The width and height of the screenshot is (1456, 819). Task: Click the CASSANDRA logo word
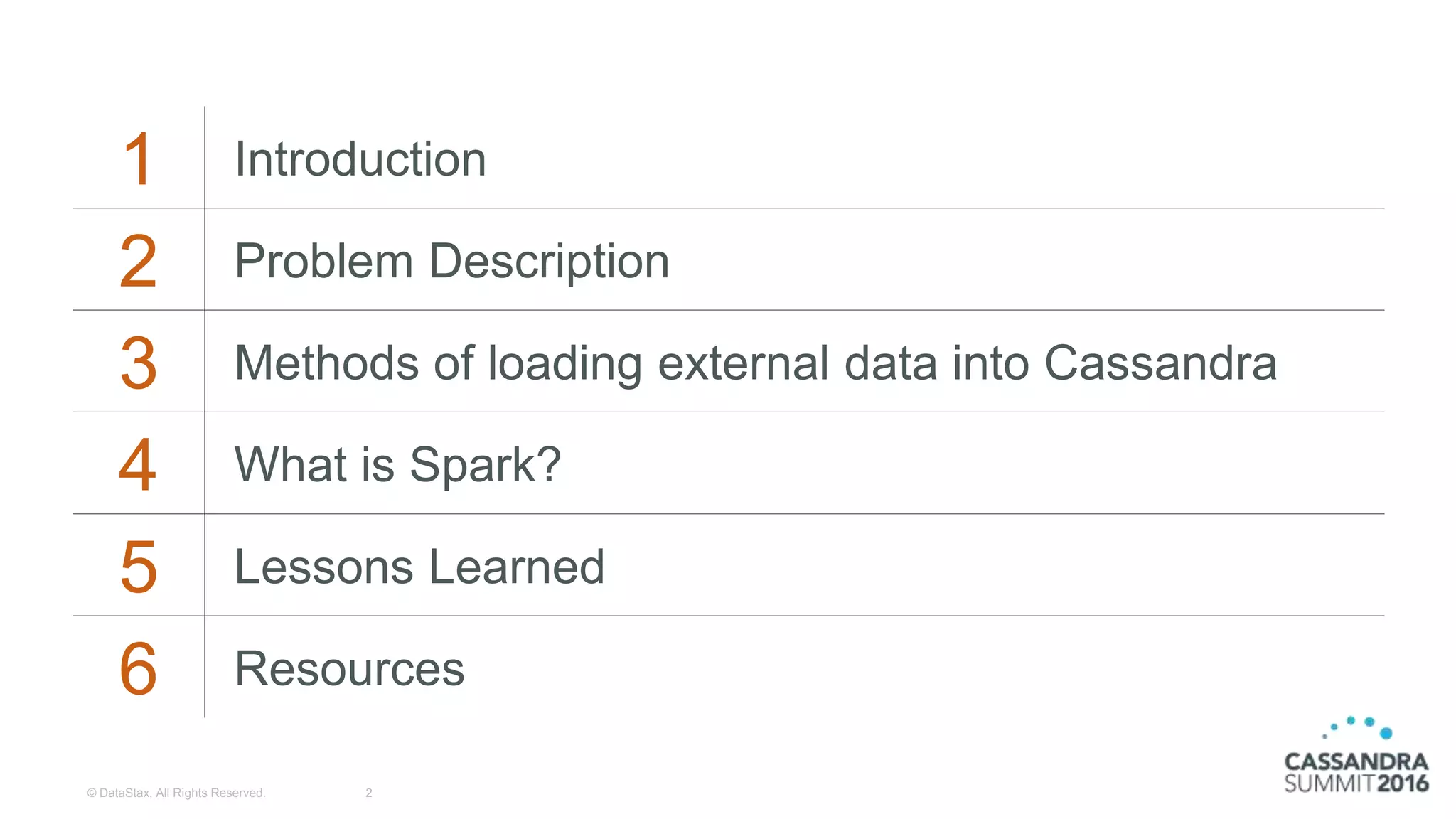[x=1356, y=761]
